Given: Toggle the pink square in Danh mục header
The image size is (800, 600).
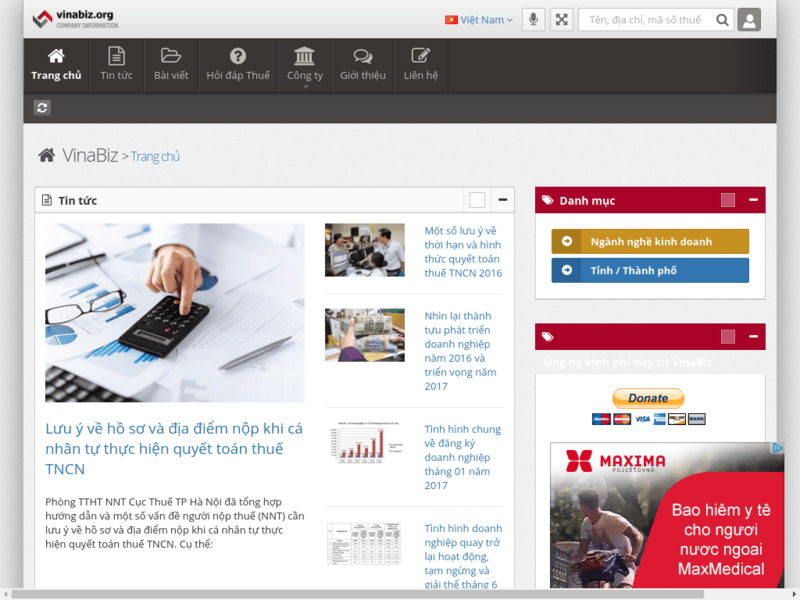Looking at the screenshot, I should tap(728, 201).
